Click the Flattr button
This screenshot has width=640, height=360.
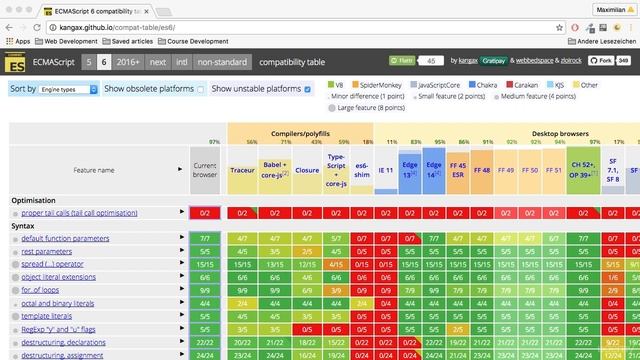coord(402,60)
